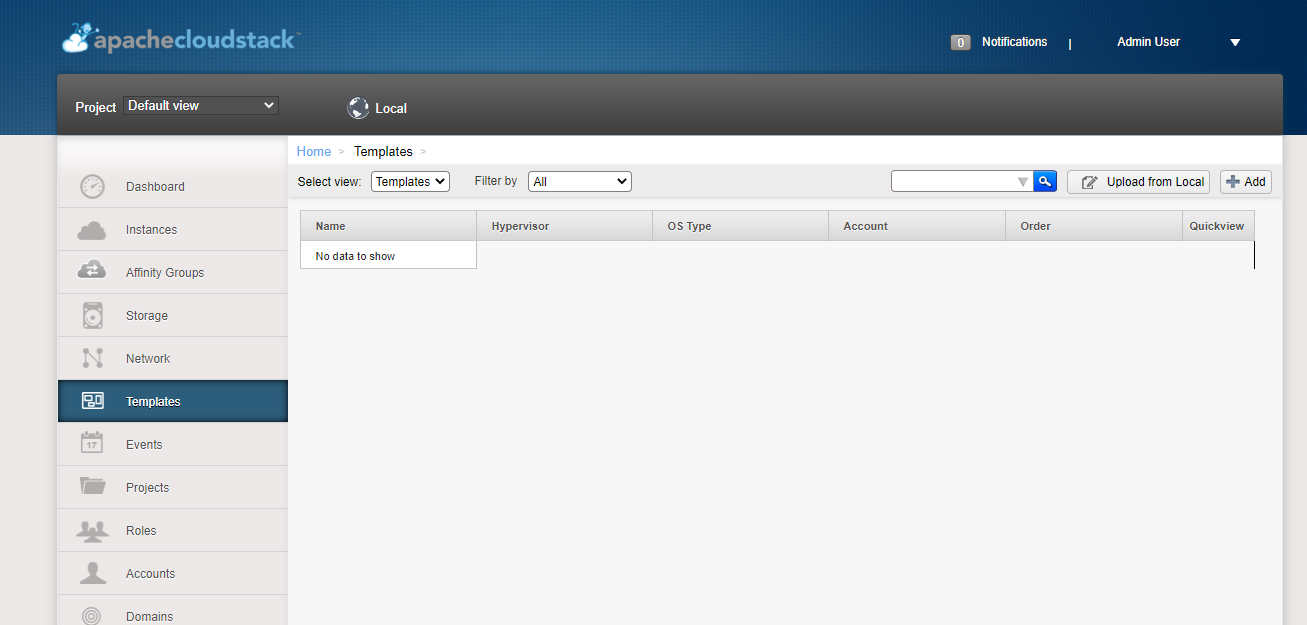Select Templates in the sidebar
This screenshot has width=1307, height=625.
point(173,401)
